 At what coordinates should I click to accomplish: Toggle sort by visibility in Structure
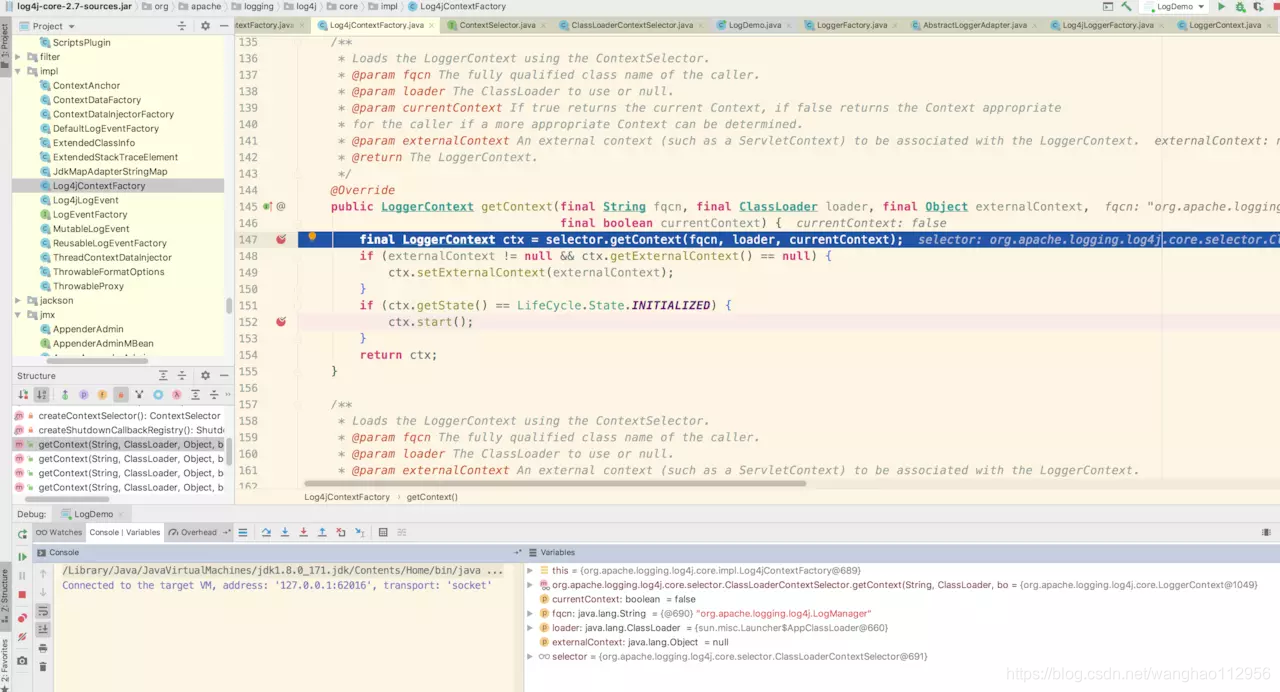tap(22, 395)
